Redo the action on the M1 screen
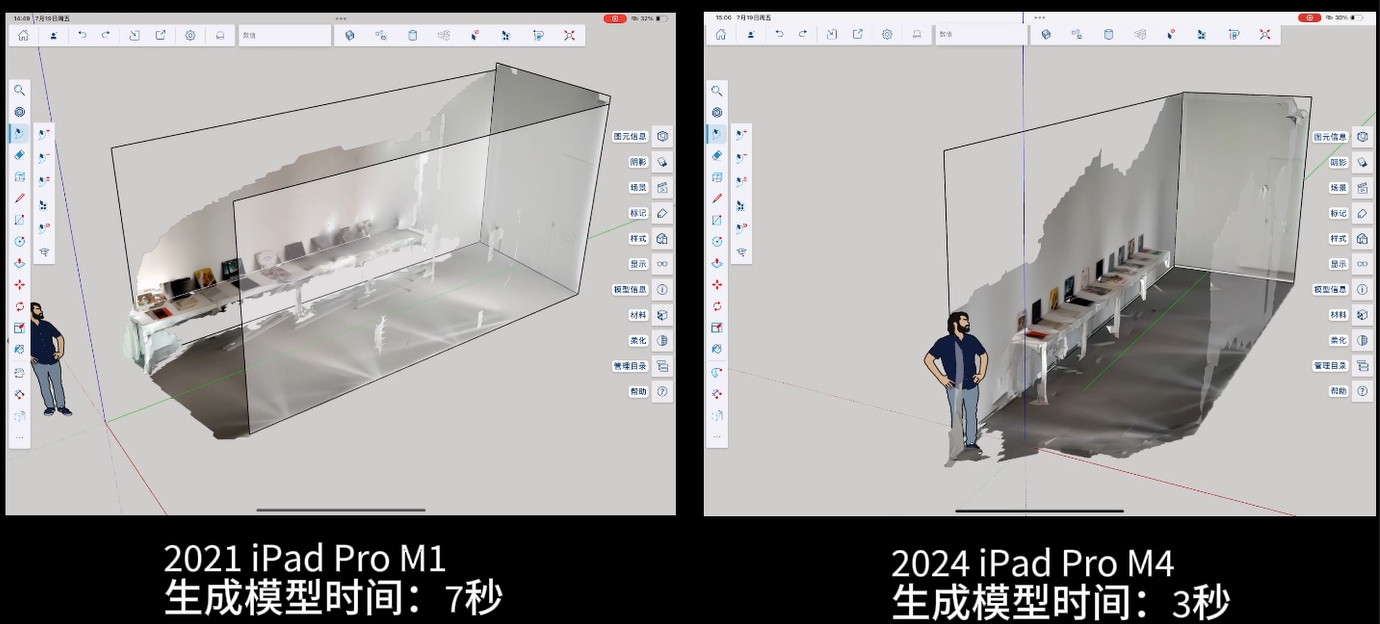This screenshot has height=624, width=1380. pos(105,35)
